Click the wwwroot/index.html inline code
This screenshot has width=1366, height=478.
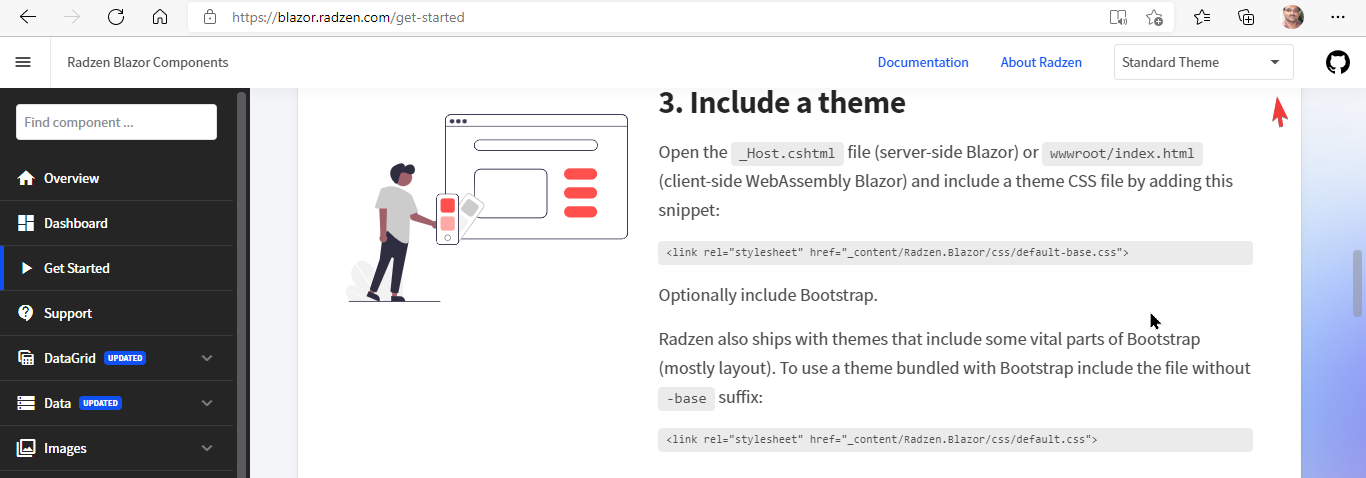click(x=1122, y=153)
